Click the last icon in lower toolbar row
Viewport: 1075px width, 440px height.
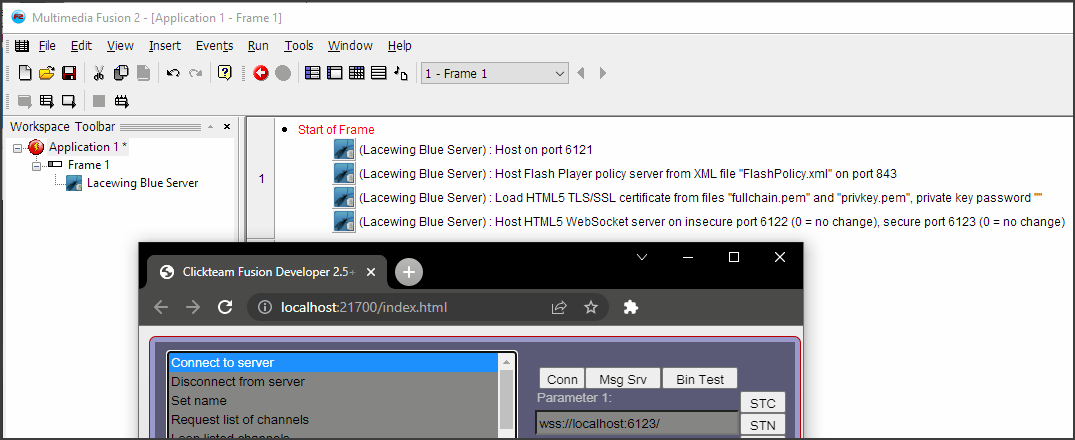point(121,101)
